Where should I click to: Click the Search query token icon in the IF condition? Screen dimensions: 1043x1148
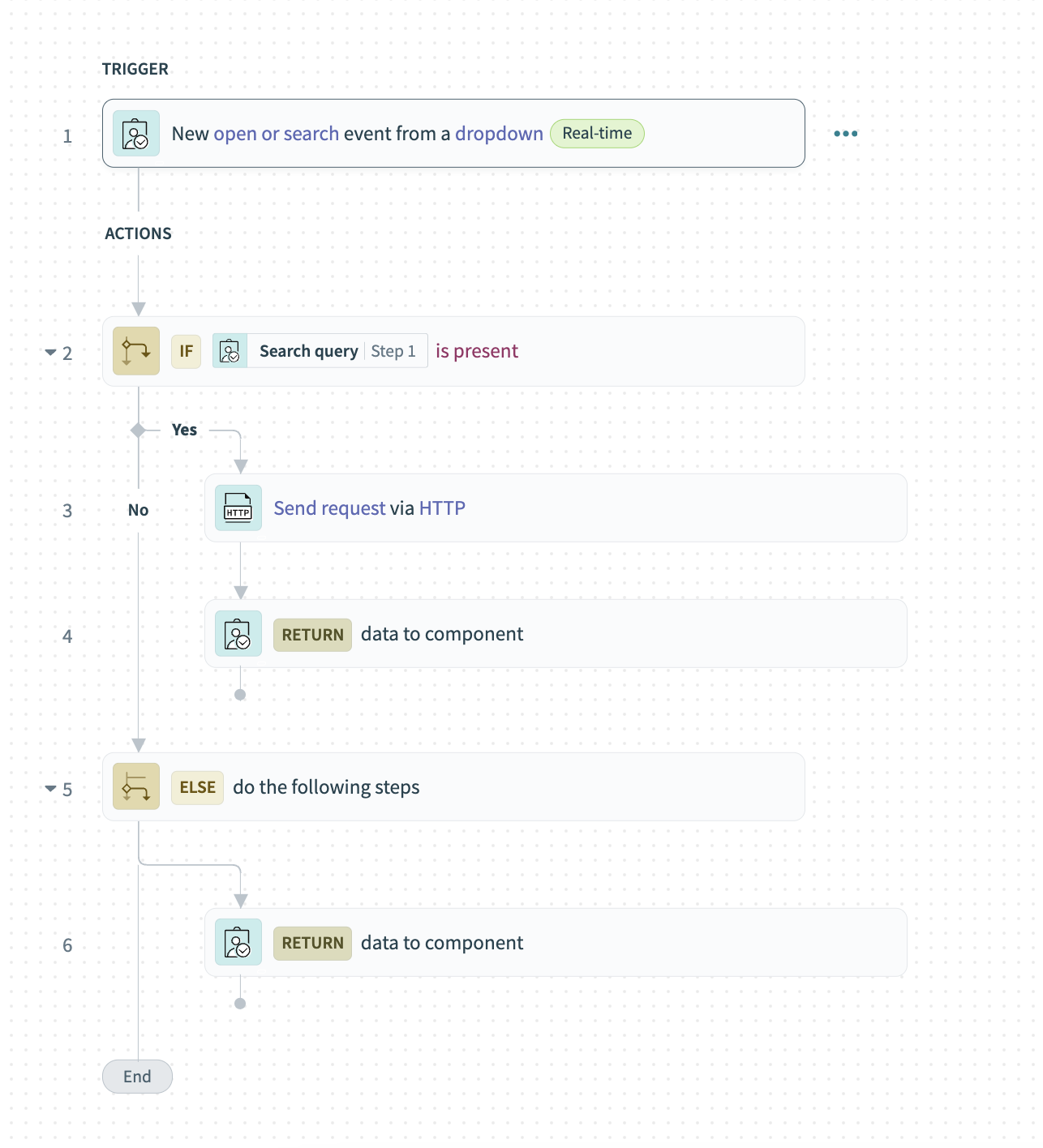230,351
